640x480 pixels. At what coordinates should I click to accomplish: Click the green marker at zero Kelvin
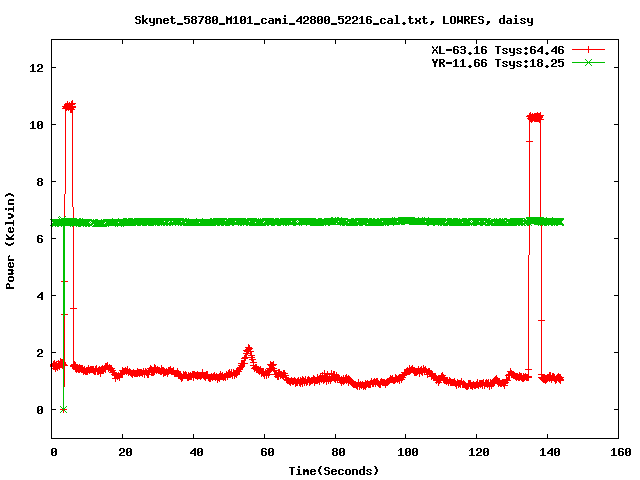point(63,410)
